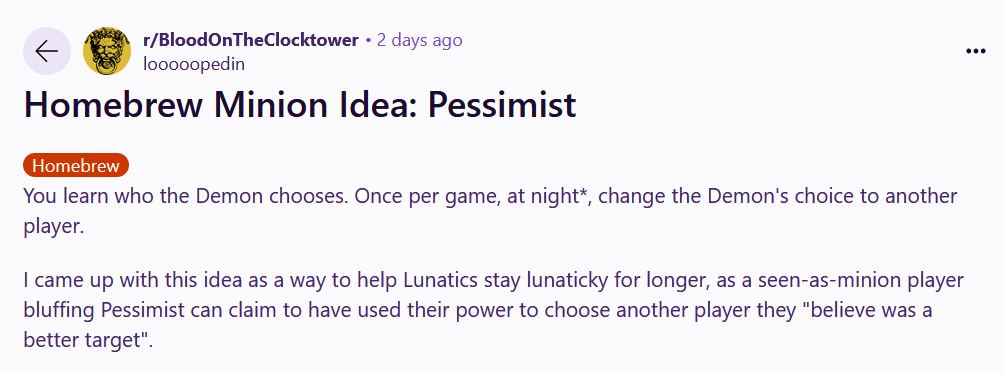Click the "2 days ago" timestamp
The image size is (1004, 374).
(419, 40)
